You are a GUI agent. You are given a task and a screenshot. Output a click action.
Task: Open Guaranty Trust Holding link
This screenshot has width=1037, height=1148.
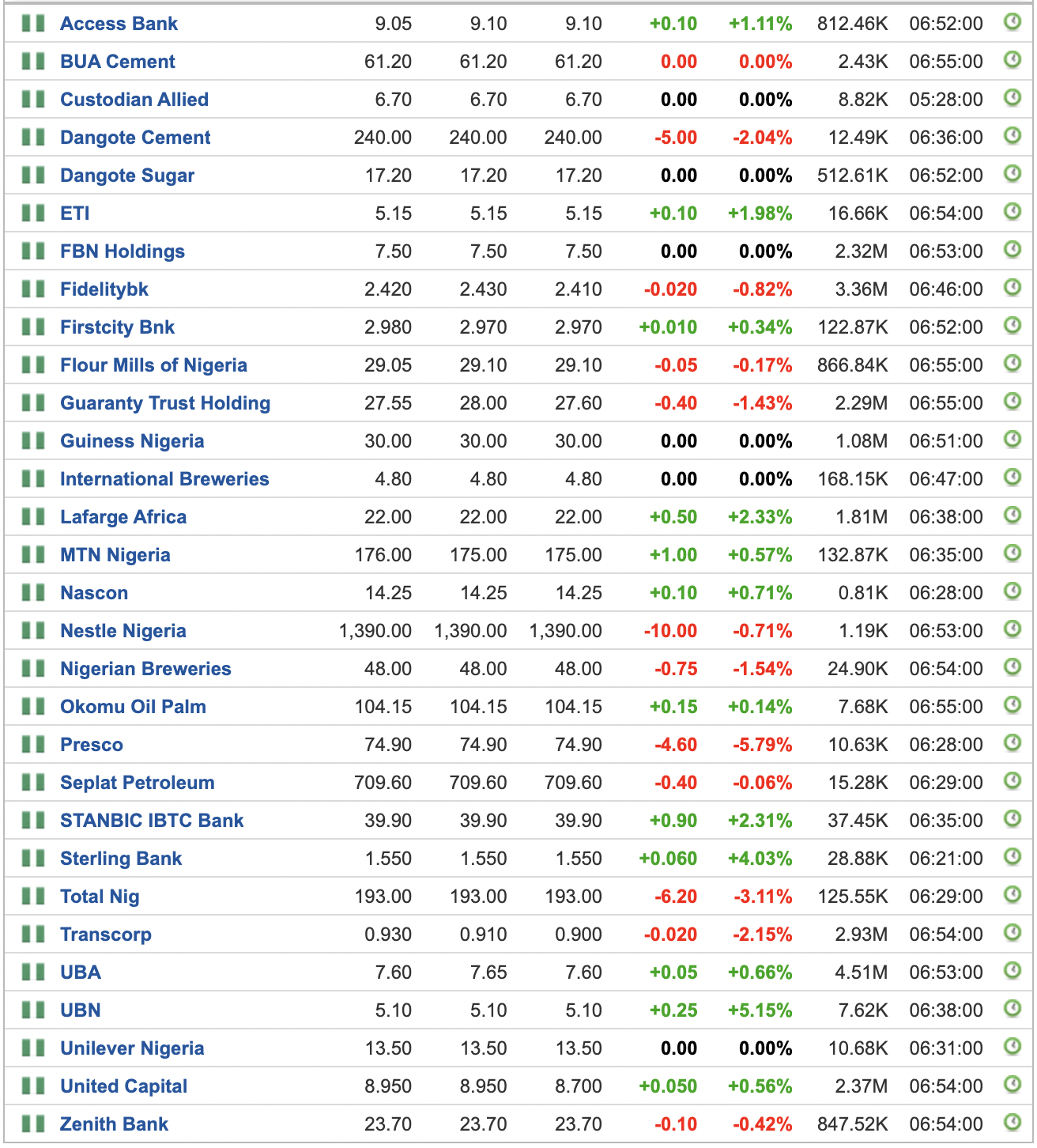(165, 403)
